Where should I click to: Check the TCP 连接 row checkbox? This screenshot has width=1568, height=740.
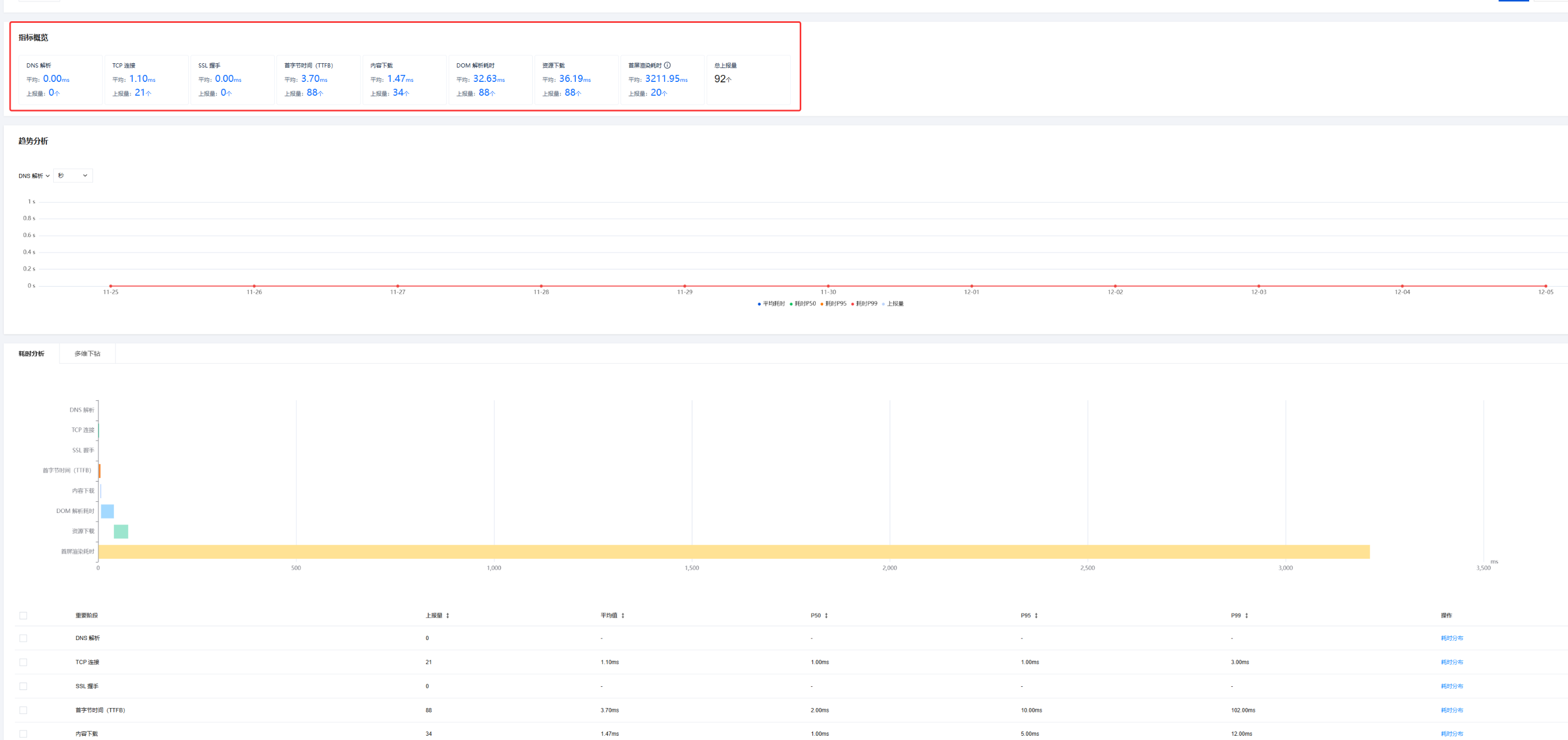tap(23, 662)
